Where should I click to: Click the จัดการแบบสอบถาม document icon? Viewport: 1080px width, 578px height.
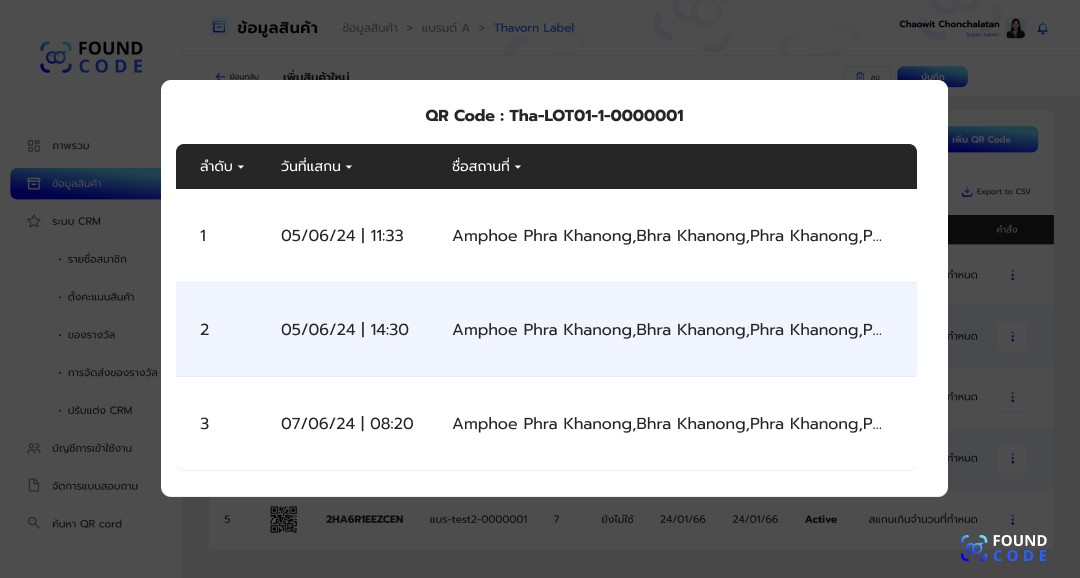click(x=33, y=486)
